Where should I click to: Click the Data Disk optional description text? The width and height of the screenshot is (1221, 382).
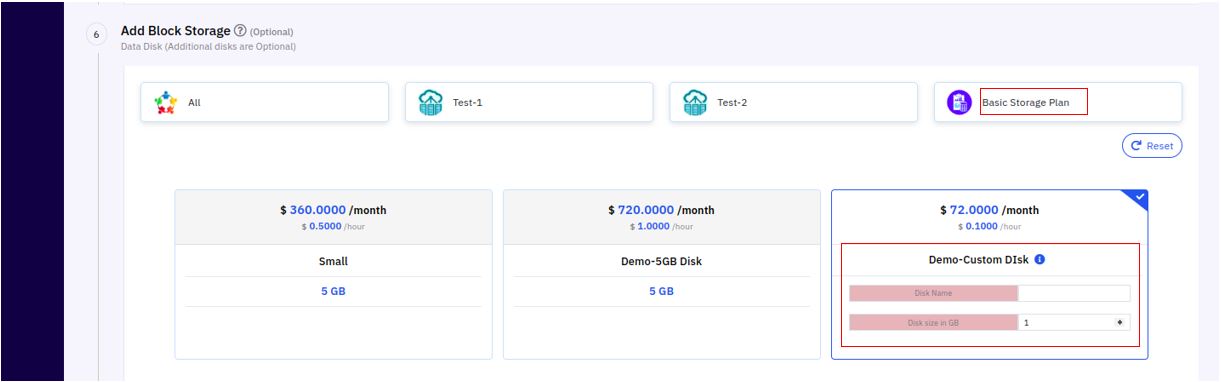coord(208,47)
